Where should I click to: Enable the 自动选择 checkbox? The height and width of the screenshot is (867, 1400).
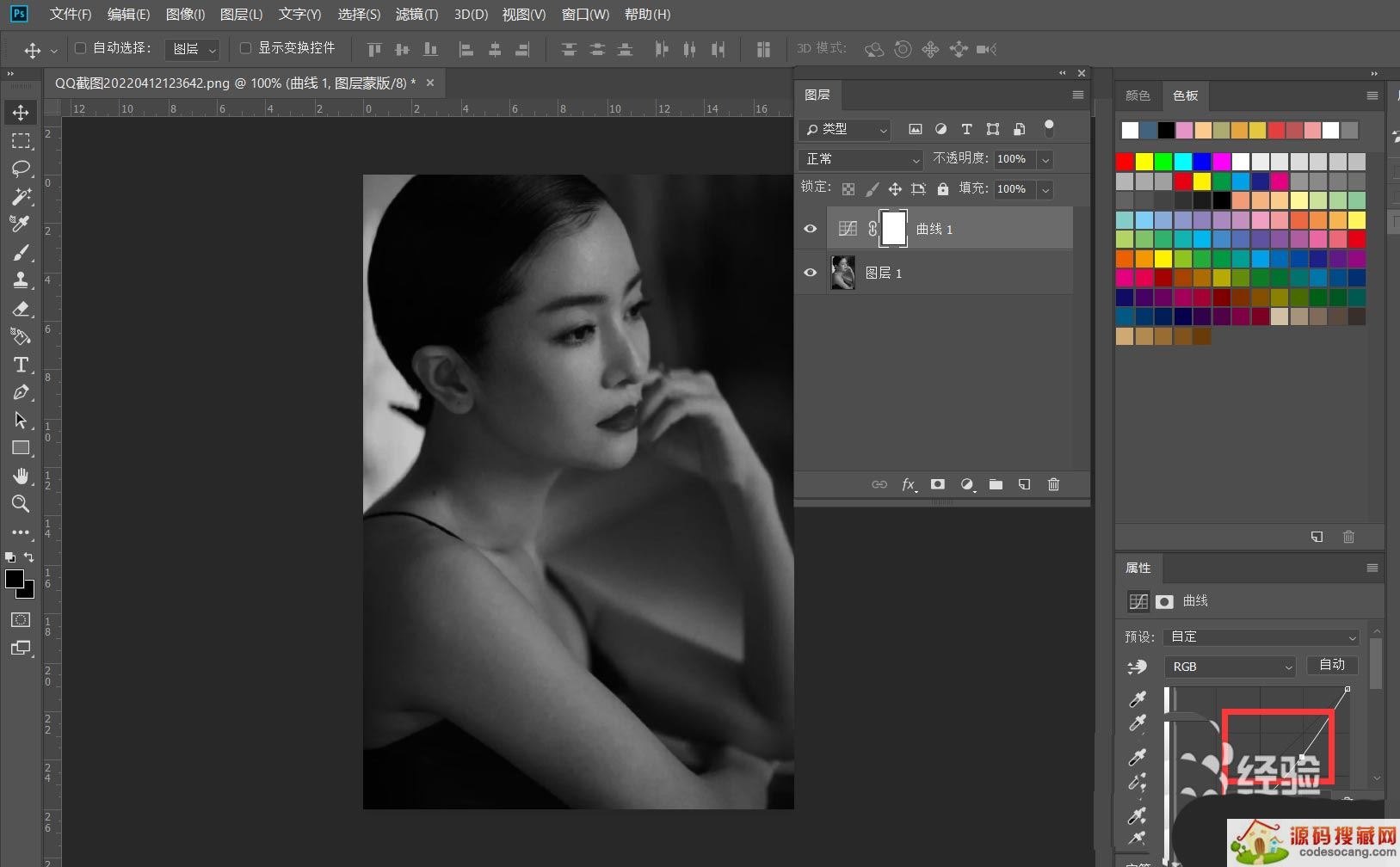[x=81, y=48]
